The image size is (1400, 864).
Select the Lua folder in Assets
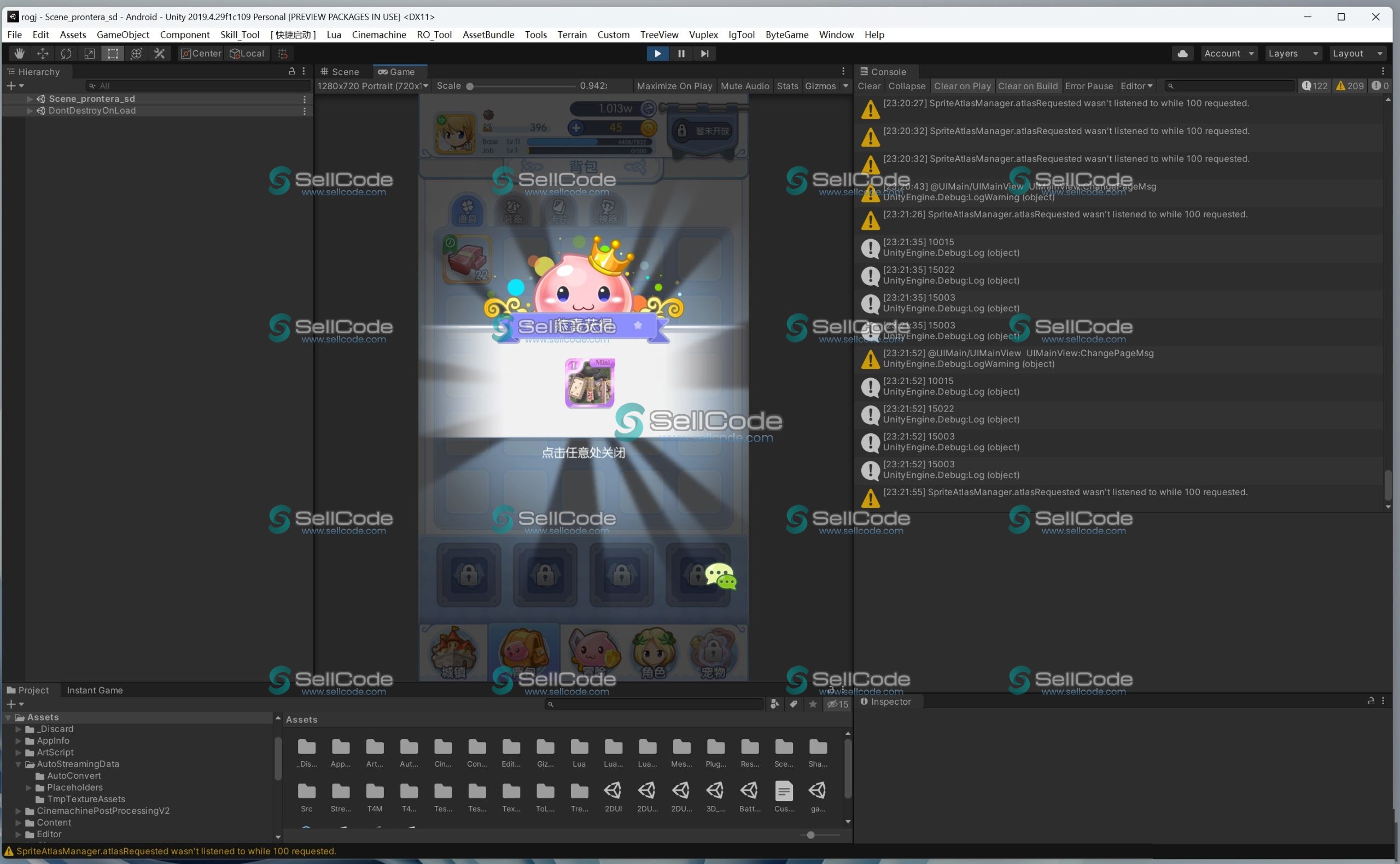click(579, 752)
